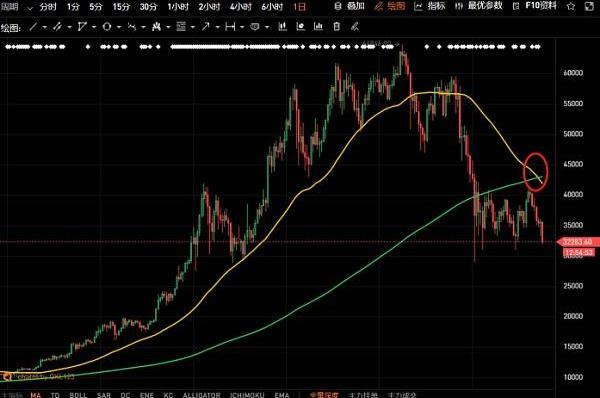Toggle fullscreen chart view icon
The height and width of the screenshot is (398, 600).
coord(590,6)
